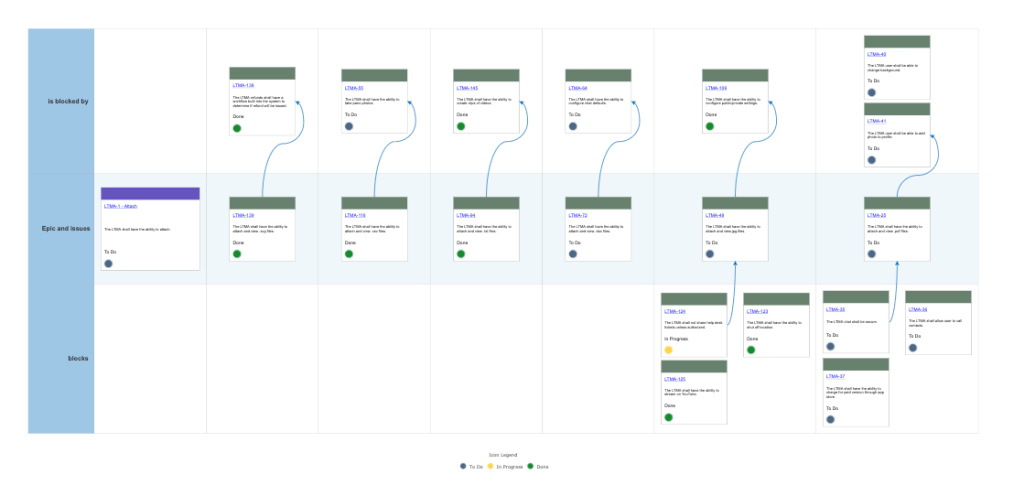Click the To Do status icon on LTMA-55

[x=349, y=127]
